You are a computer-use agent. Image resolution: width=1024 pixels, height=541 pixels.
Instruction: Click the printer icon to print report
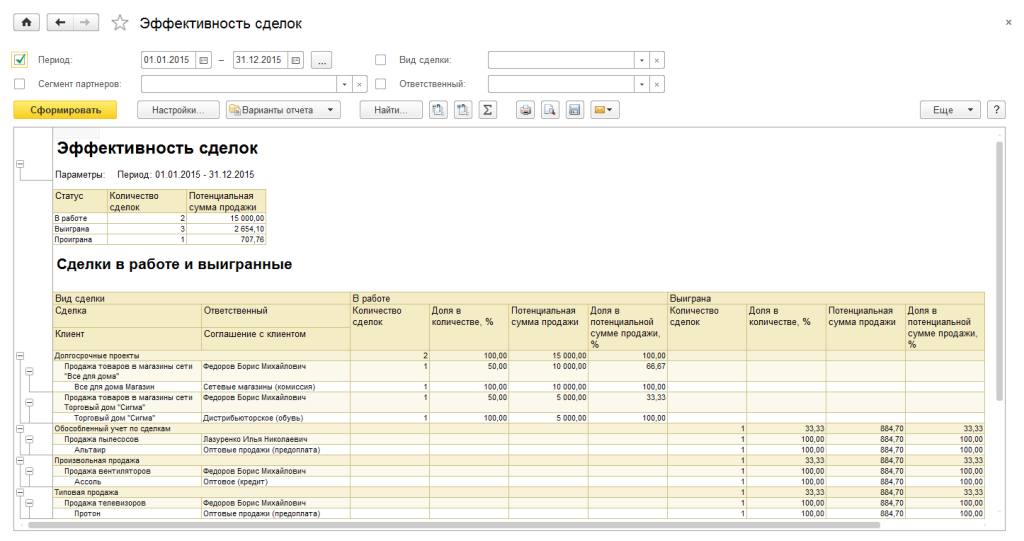coord(525,110)
